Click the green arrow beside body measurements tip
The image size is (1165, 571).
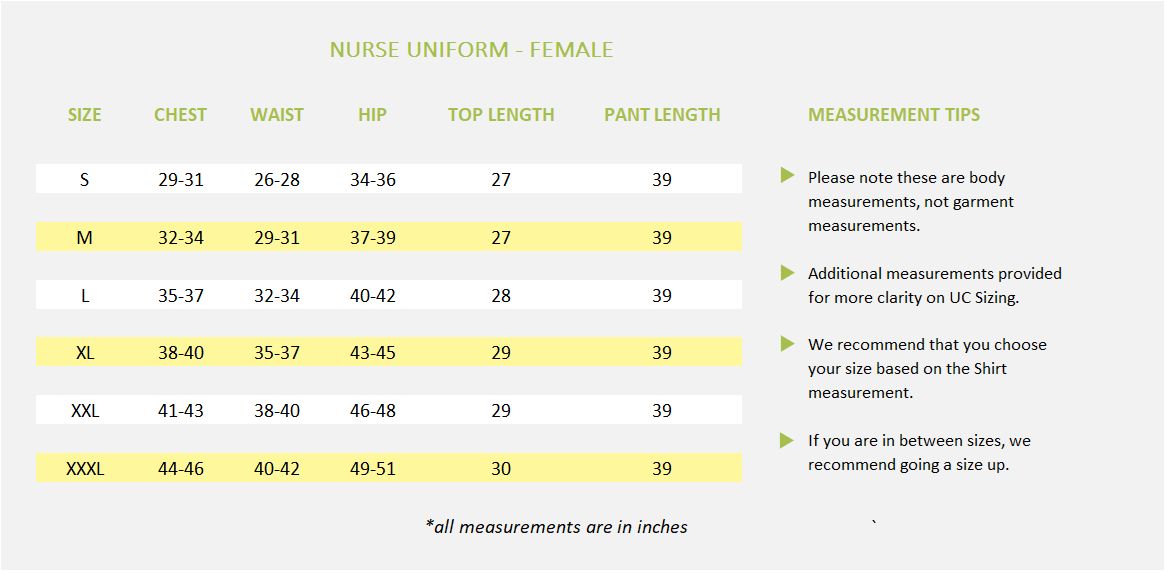(x=787, y=176)
